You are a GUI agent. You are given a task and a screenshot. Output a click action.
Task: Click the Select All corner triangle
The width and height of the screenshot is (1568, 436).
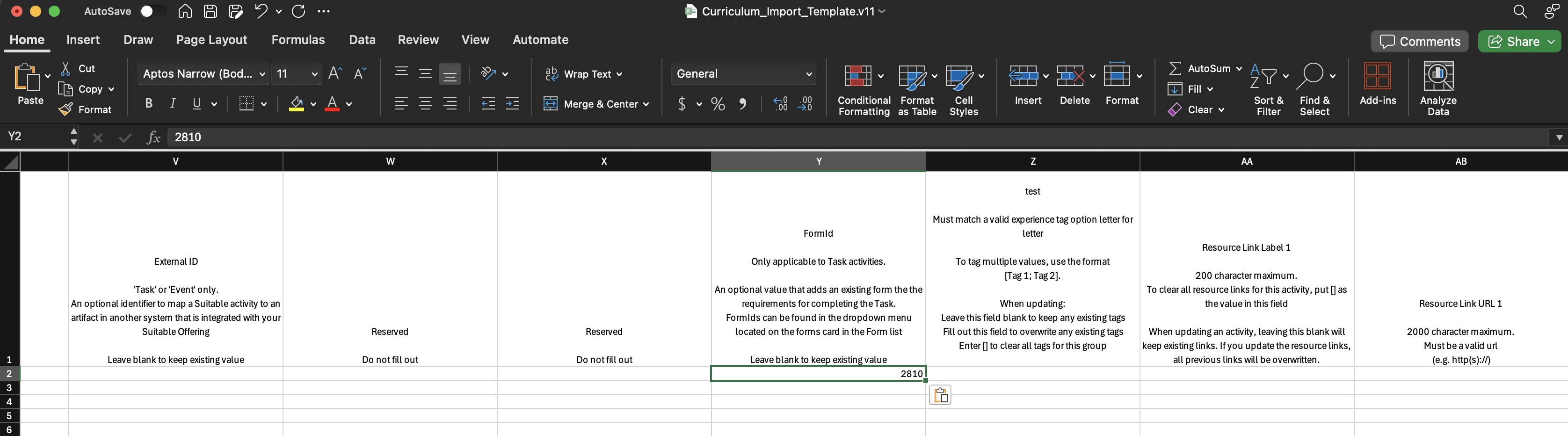(10, 162)
